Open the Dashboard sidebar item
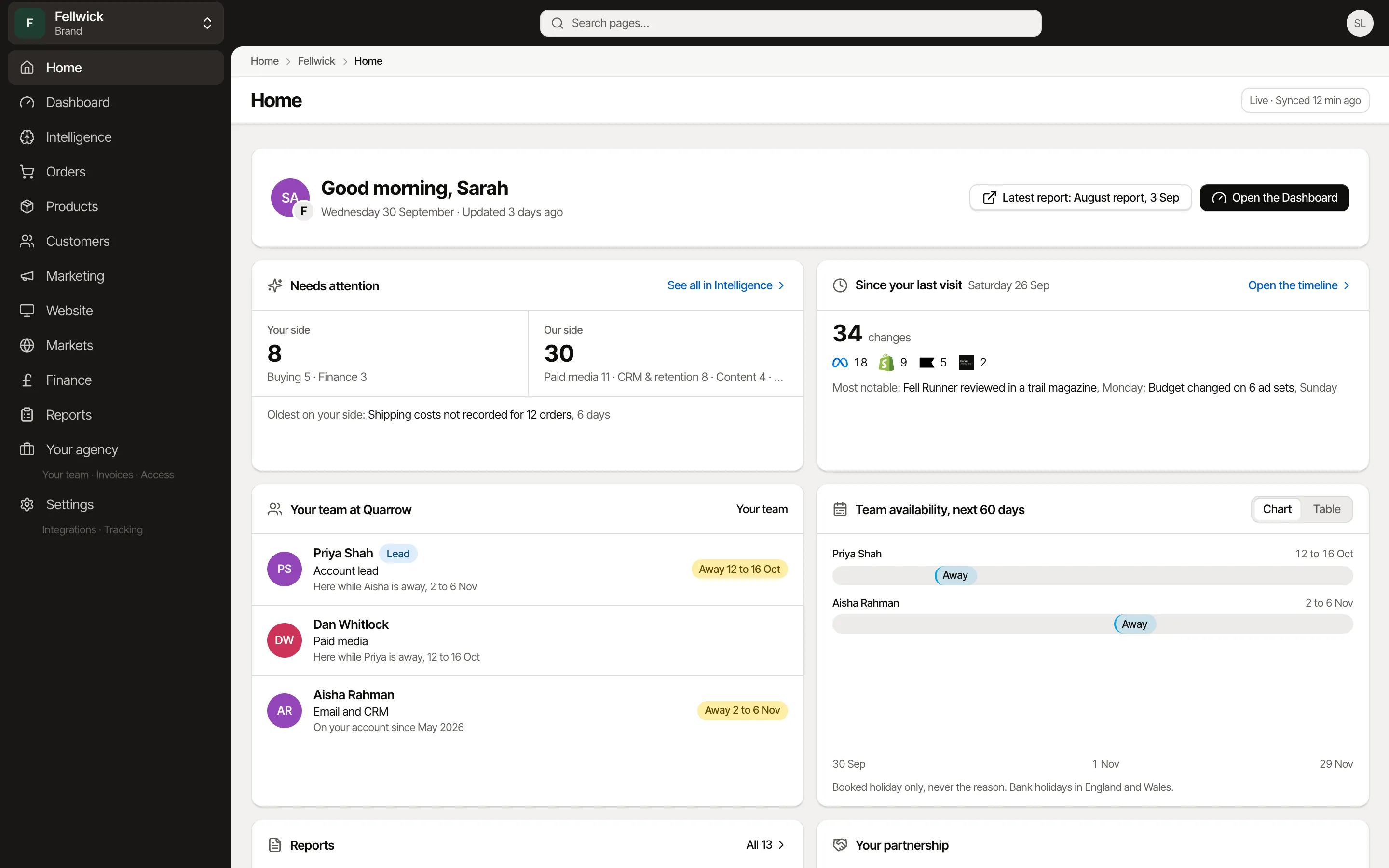 pyautogui.click(x=115, y=102)
